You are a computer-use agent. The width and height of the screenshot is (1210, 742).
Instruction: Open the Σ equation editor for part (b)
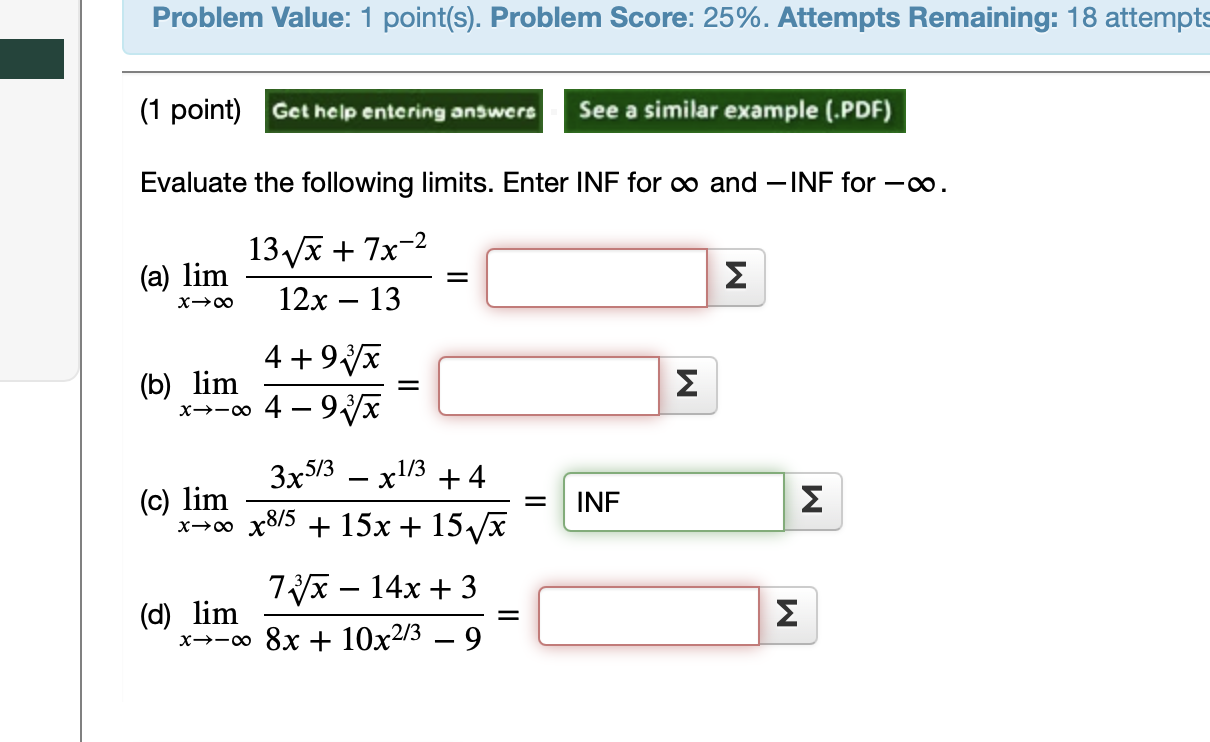pos(686,385)
